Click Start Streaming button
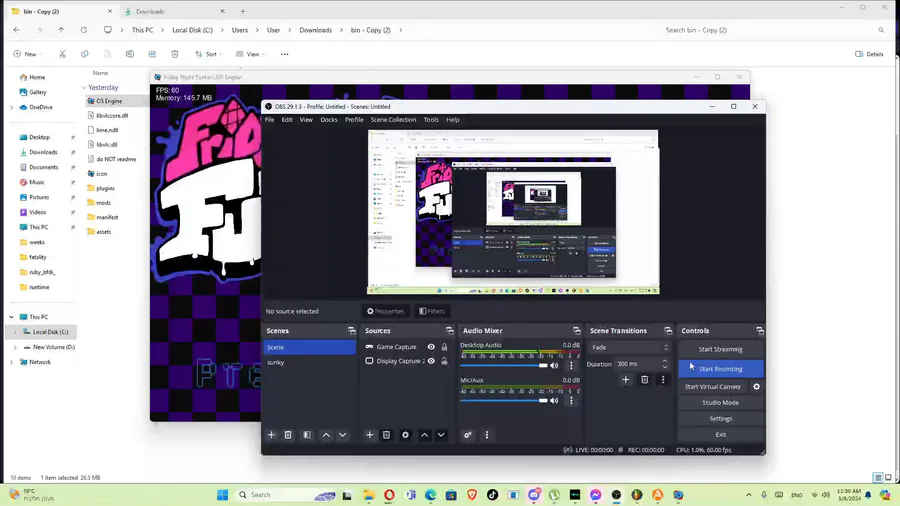This screenshot has width=900, height=506. click(720, 349)
